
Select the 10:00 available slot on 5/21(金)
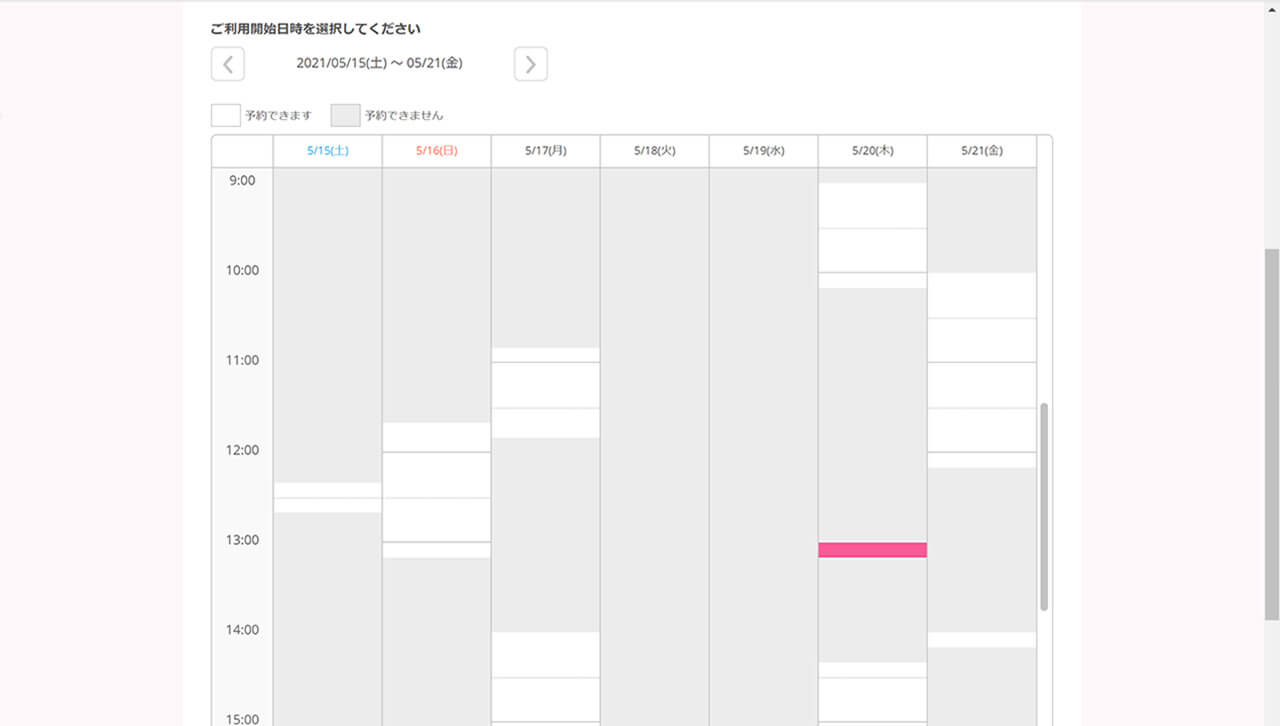981,295
